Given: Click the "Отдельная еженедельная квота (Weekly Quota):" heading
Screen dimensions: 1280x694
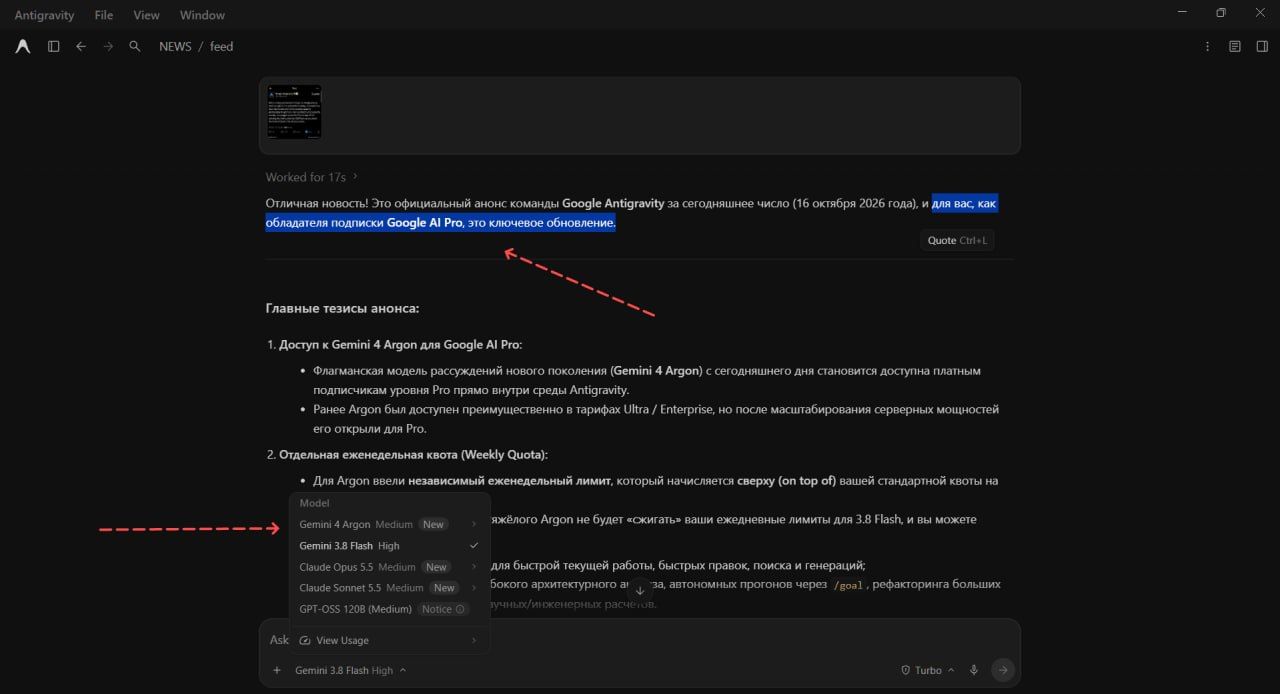Looking at the screenshot, I should 414,454.
